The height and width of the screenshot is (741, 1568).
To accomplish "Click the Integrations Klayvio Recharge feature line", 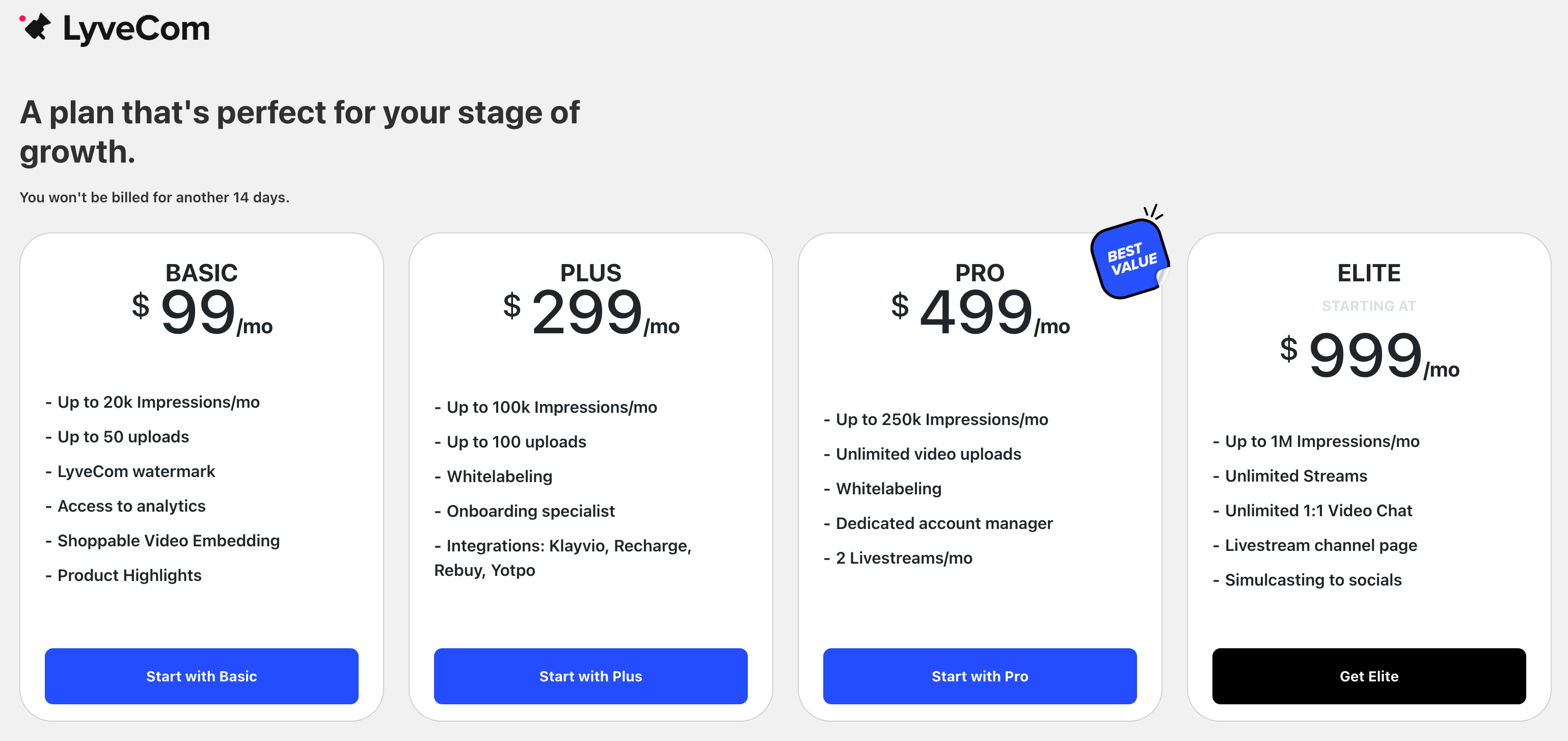I will click(x=569, y=545).
